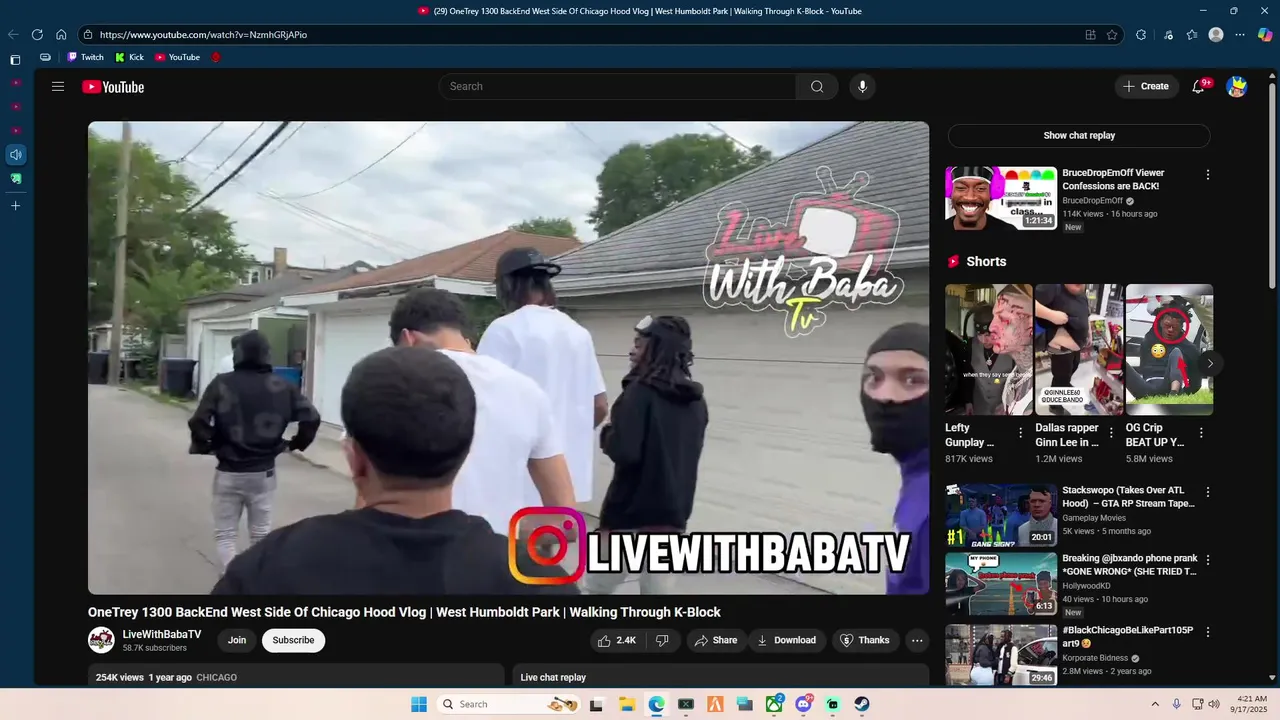Open Discord from the taskbar
Image resolution: width=1280 pixels, height=720 pixels.
(803, 704)
